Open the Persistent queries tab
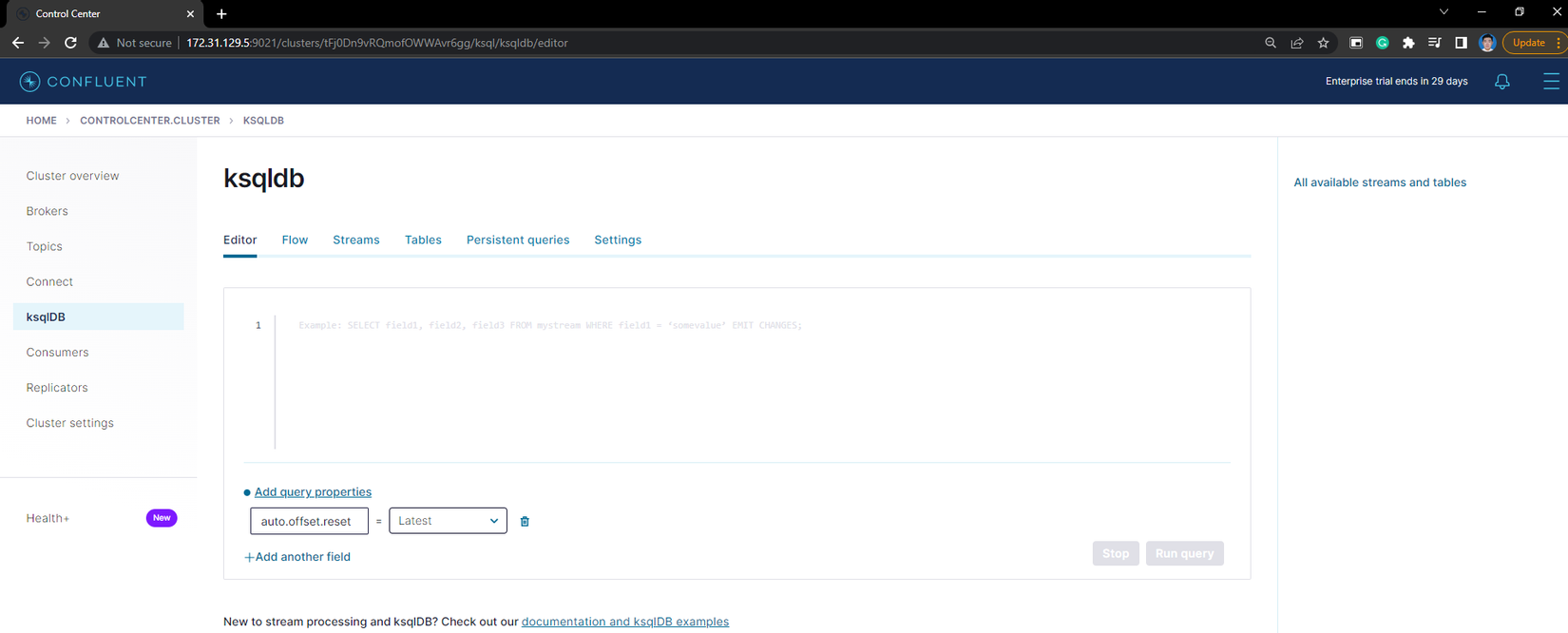Image resolution: width=1568 pixels, height=633 pixels. [x=518, y=240]
